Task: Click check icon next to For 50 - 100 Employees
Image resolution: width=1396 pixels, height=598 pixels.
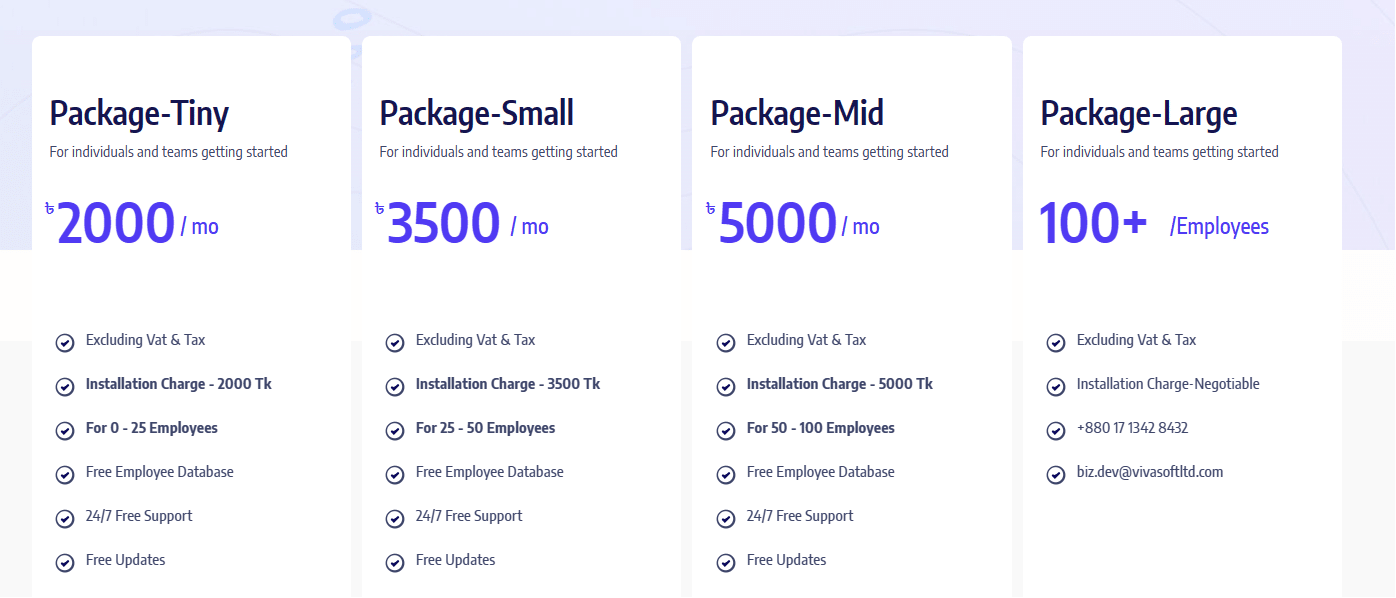Action: [726, 431]
